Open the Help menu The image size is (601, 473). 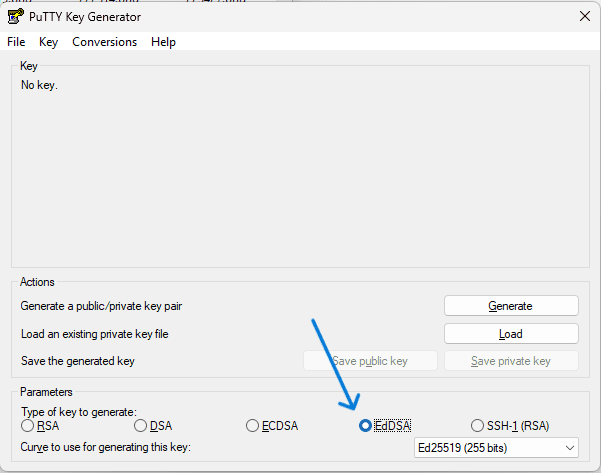(x=163, y=42)
